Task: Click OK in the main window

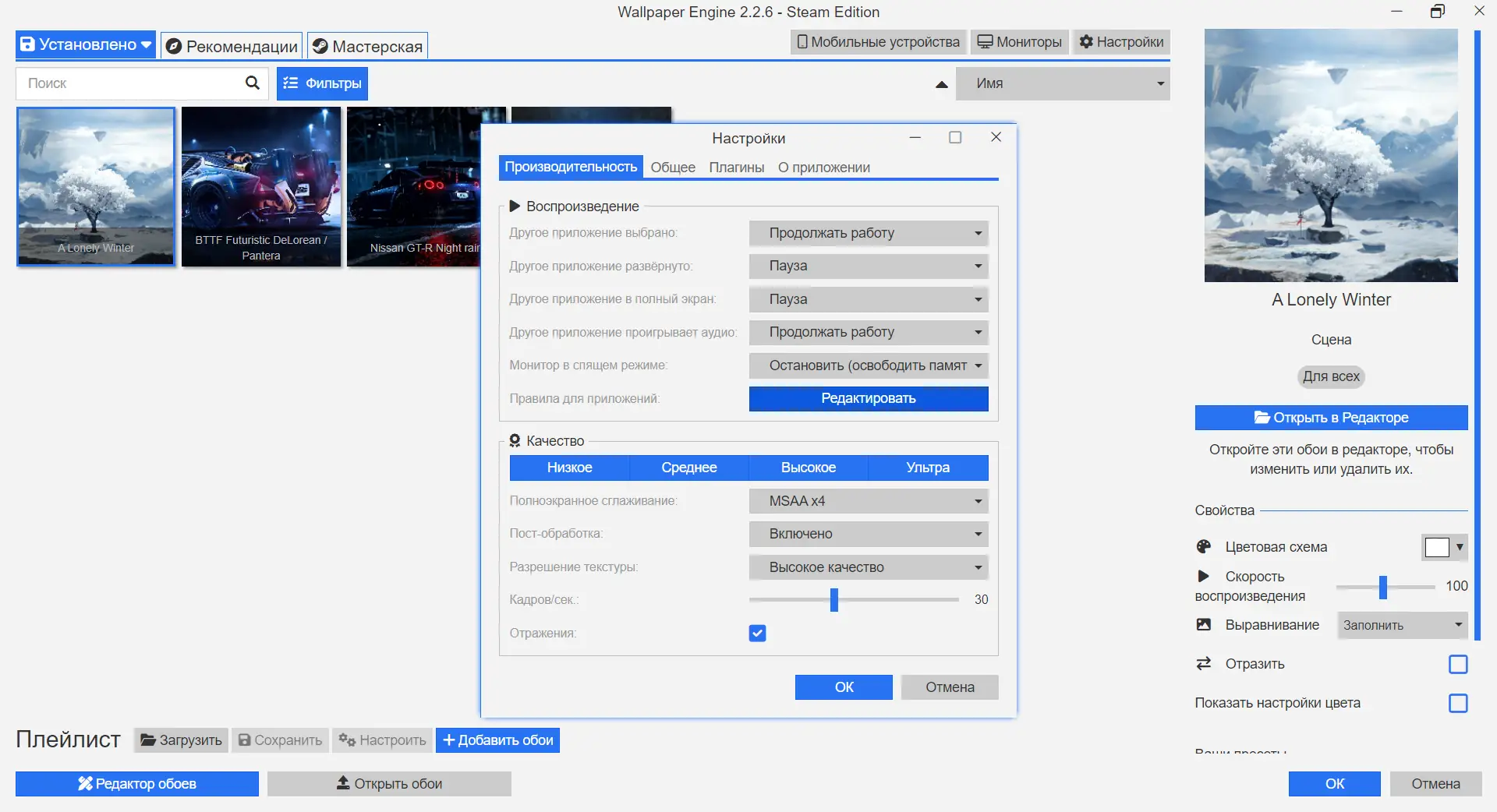Action: [x=1335, y=784]
